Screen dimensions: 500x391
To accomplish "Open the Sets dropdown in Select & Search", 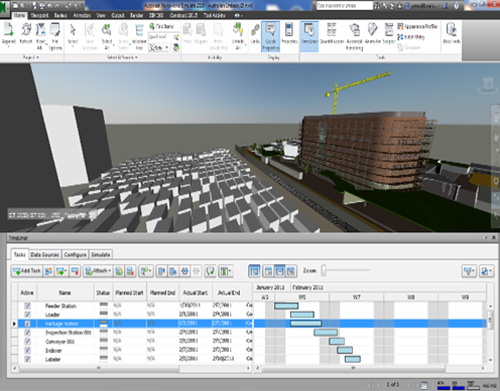I will (159, 48).
